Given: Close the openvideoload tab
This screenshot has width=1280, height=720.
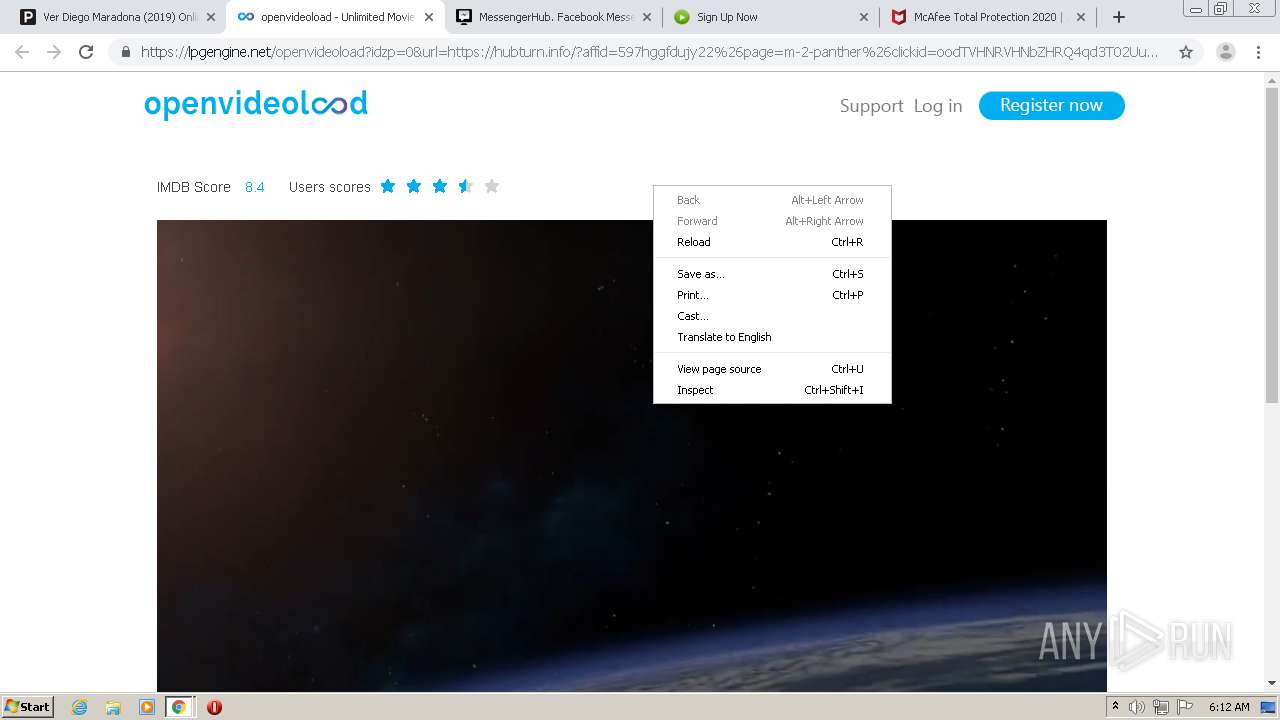Looking at the screenshot, I should click(429, 17).
